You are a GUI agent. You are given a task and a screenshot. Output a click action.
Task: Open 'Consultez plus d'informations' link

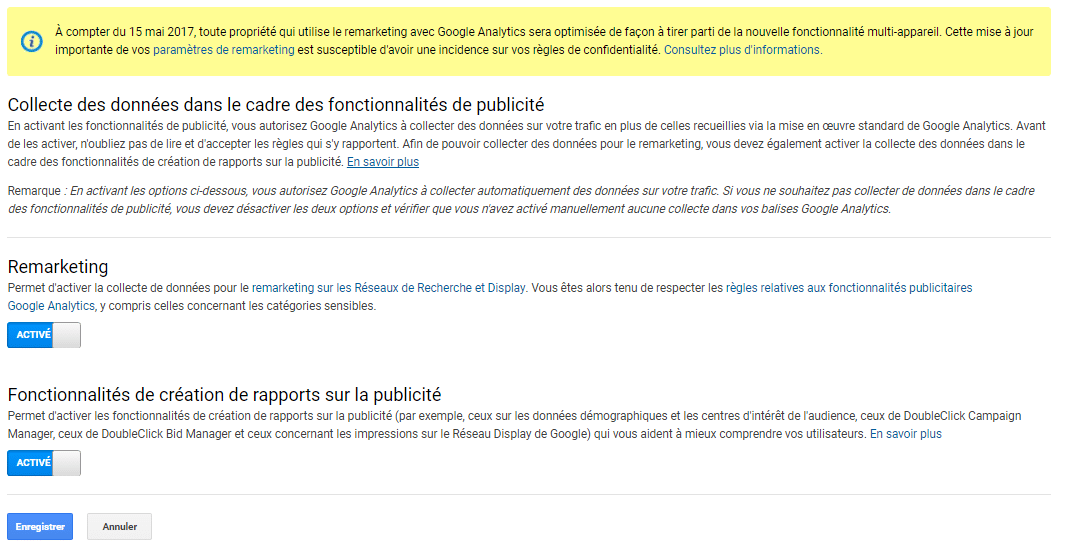[743, 50]
